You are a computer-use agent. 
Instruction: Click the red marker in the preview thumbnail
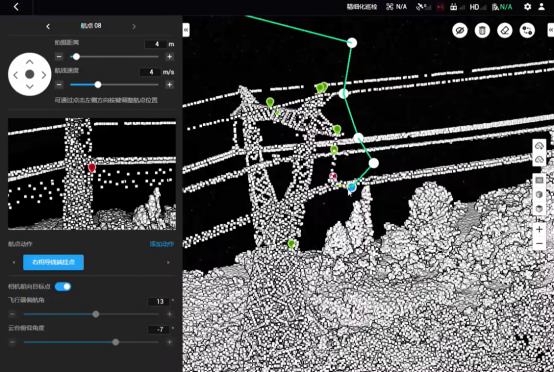click(92, 167)
